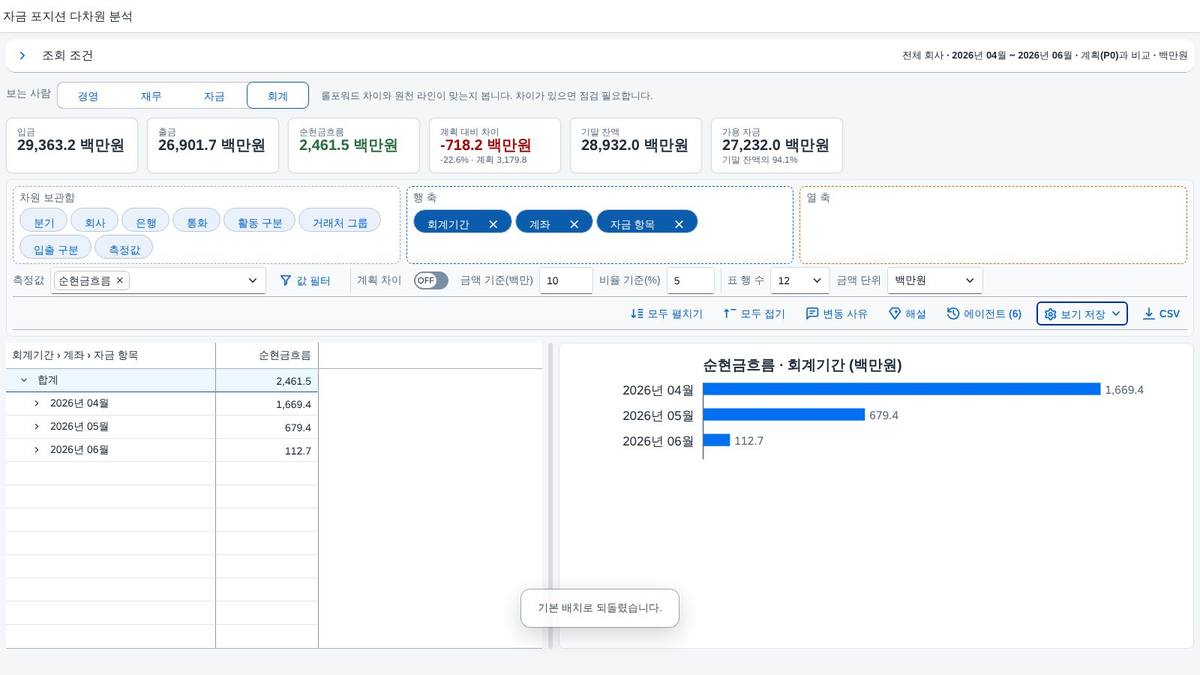Viewport: 1200px width, 675px height.
Task: Click the 2026년 04월 chart bar
Action: [901, 389]
